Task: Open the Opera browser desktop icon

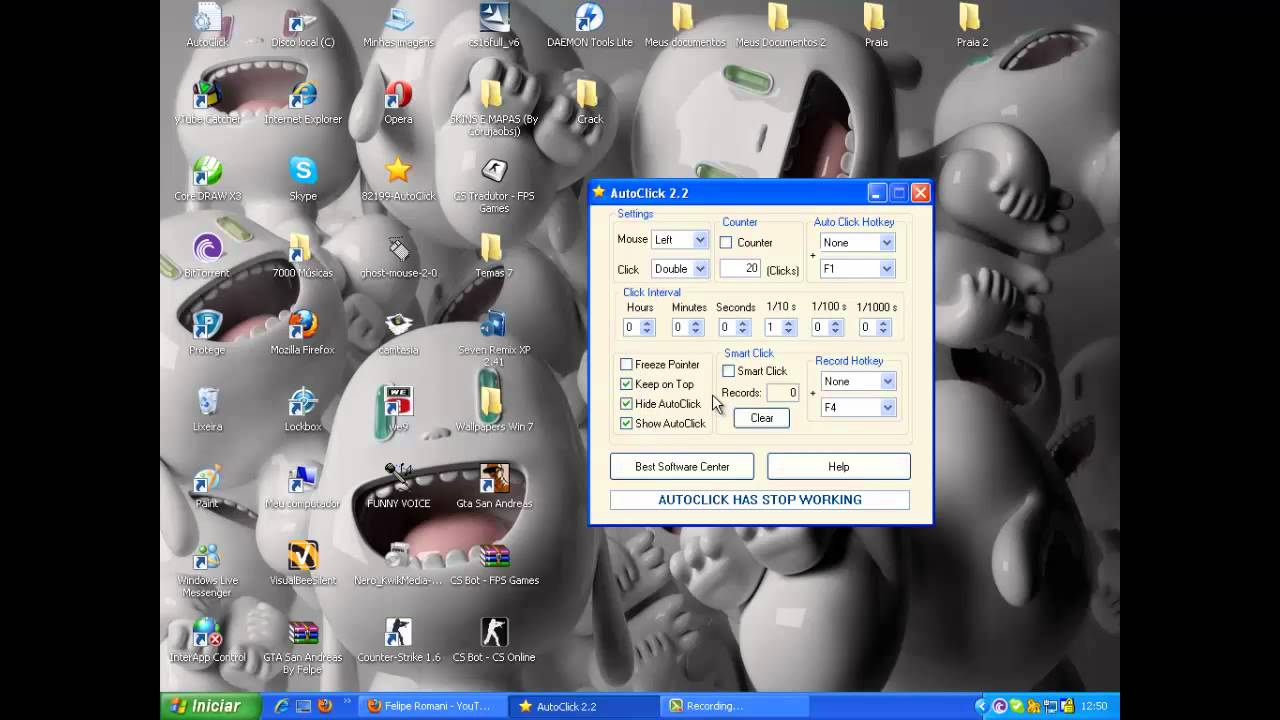Action: 398,96
